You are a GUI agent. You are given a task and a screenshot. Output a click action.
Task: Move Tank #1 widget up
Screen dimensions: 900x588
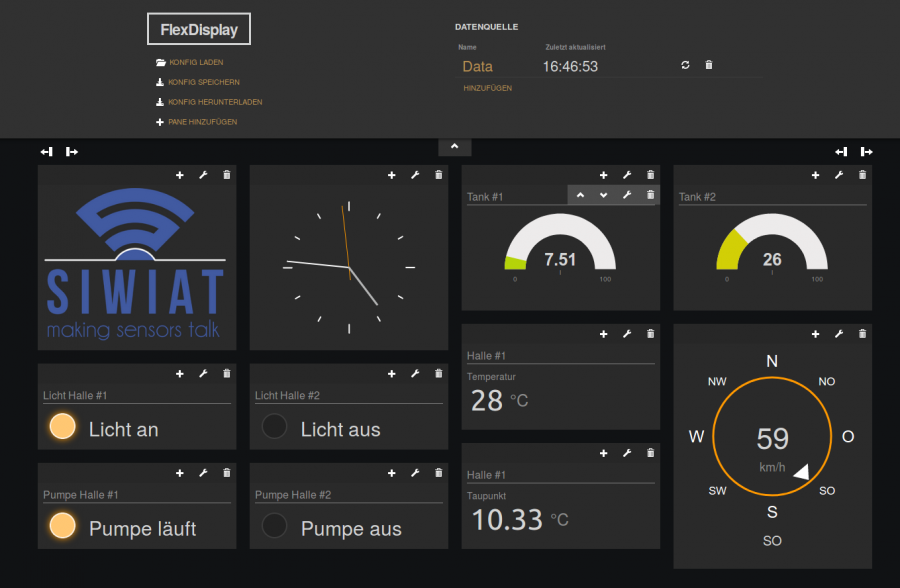click(x=581, y=195)
